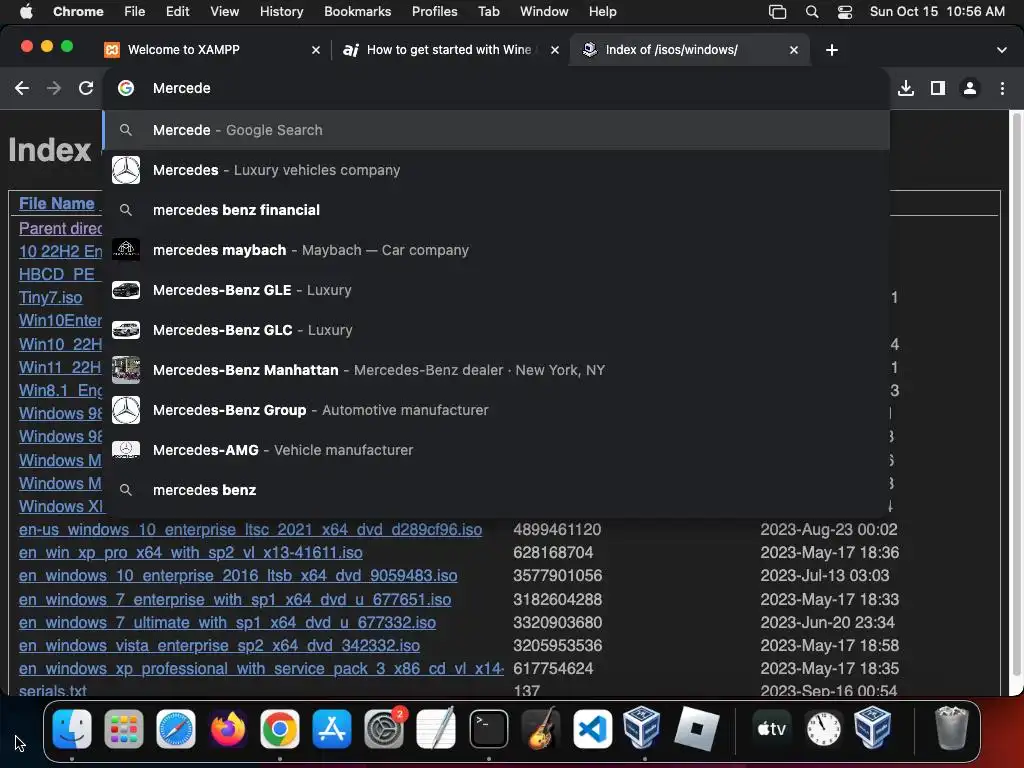
Task: Go back using the browser back arrow
Action: point(22,88)
